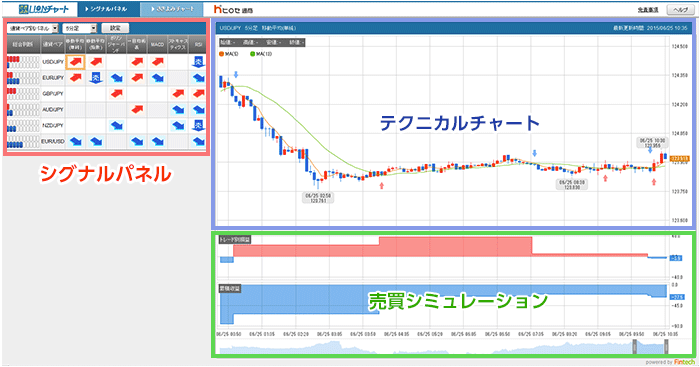Select USDJPY exponential moving average buy arrow
Screen dimensions: 700x367
(x=96, y=62)
